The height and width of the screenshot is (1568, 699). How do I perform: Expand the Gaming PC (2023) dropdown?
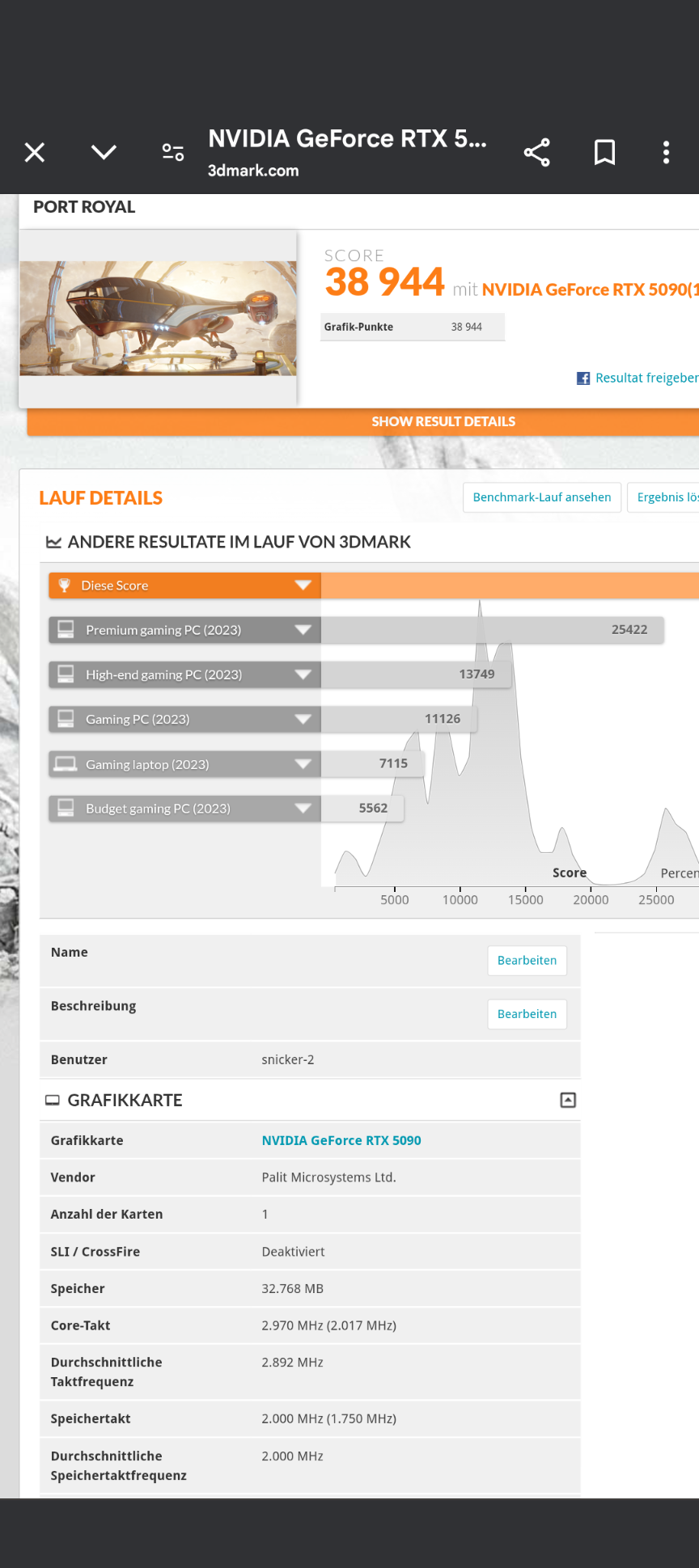pos(303,718)
